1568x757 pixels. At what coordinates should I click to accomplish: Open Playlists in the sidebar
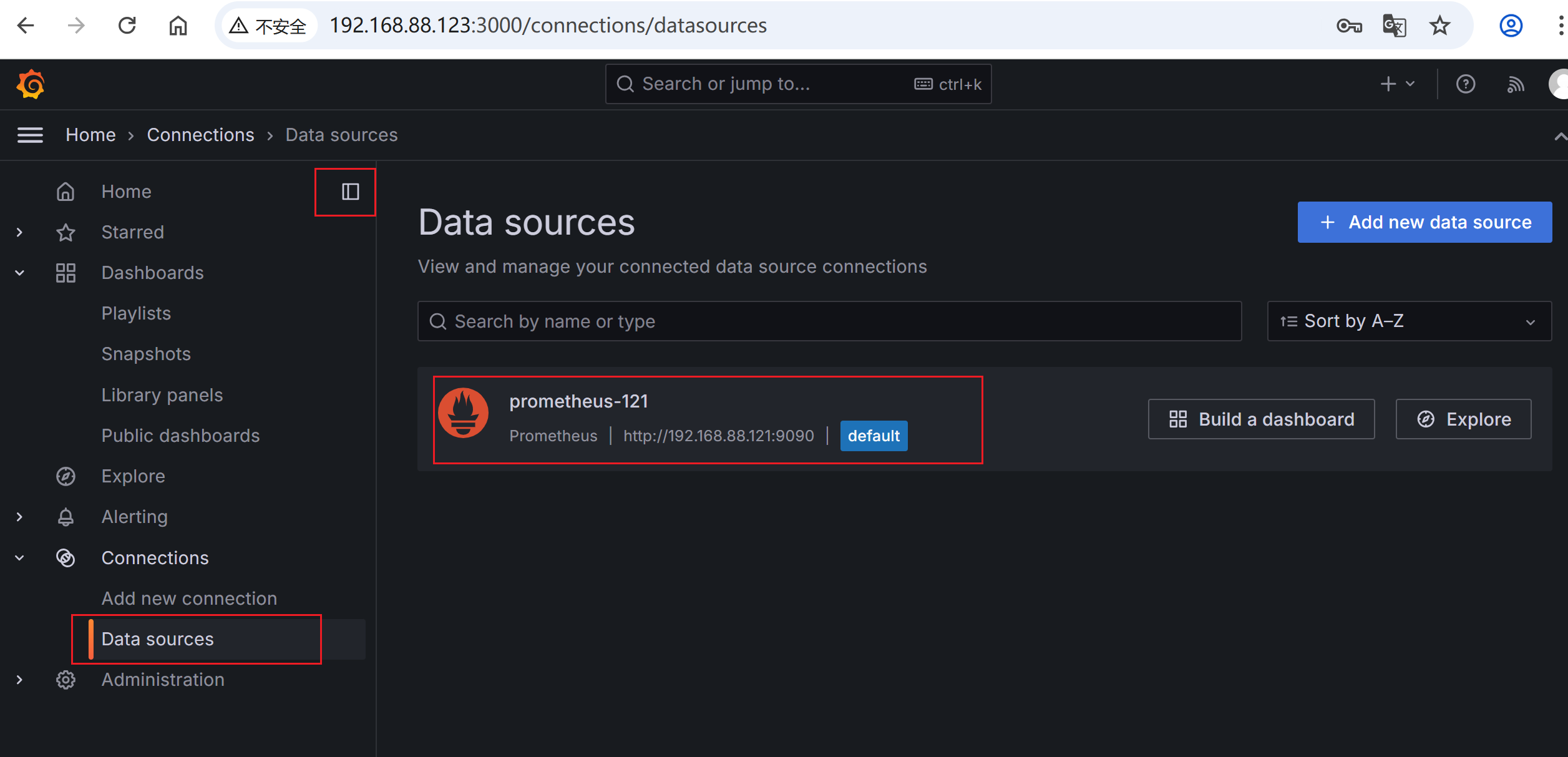pyautogui.click(x=136, y=313)
